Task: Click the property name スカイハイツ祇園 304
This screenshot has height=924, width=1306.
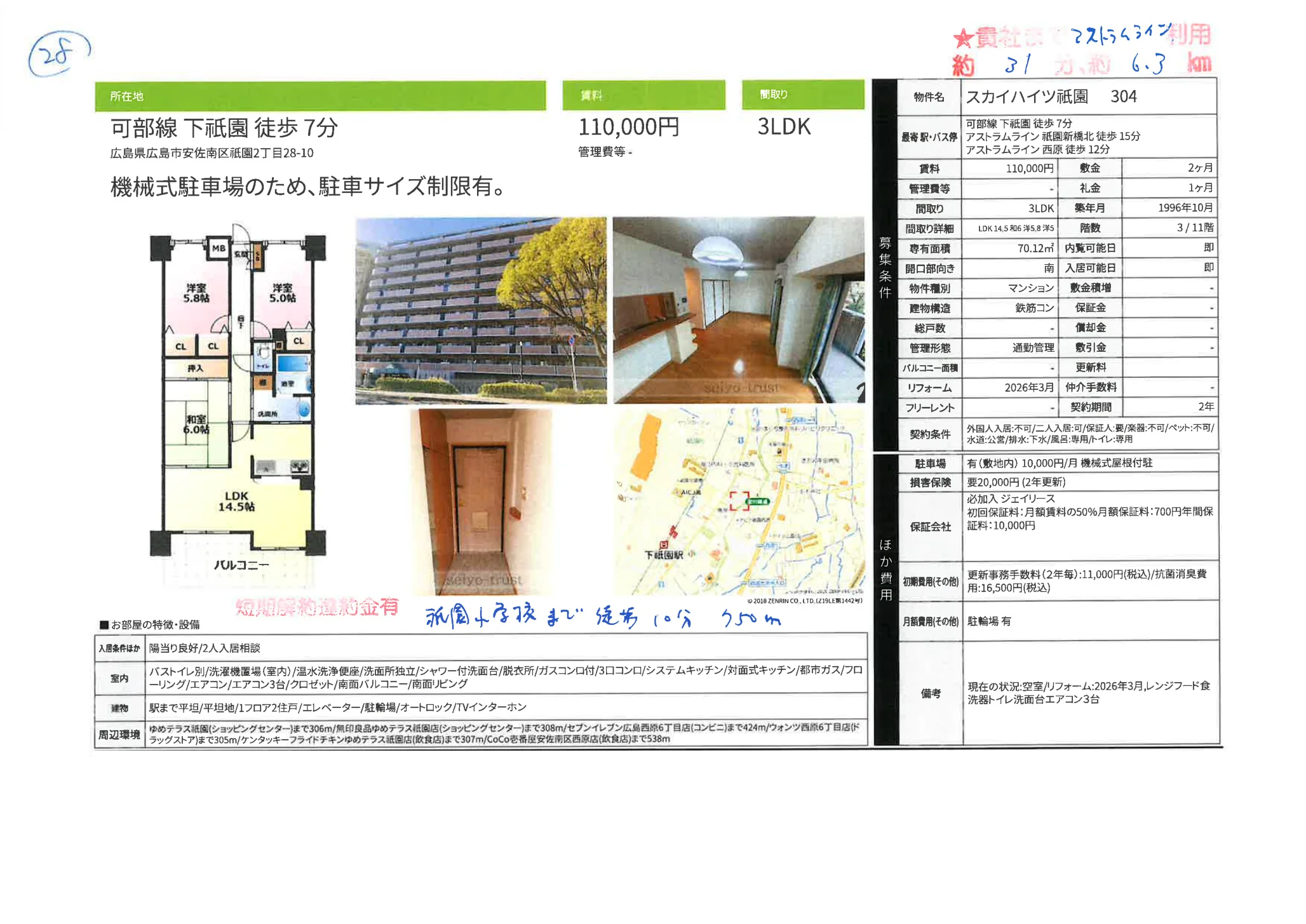Action: (1051, 97)
